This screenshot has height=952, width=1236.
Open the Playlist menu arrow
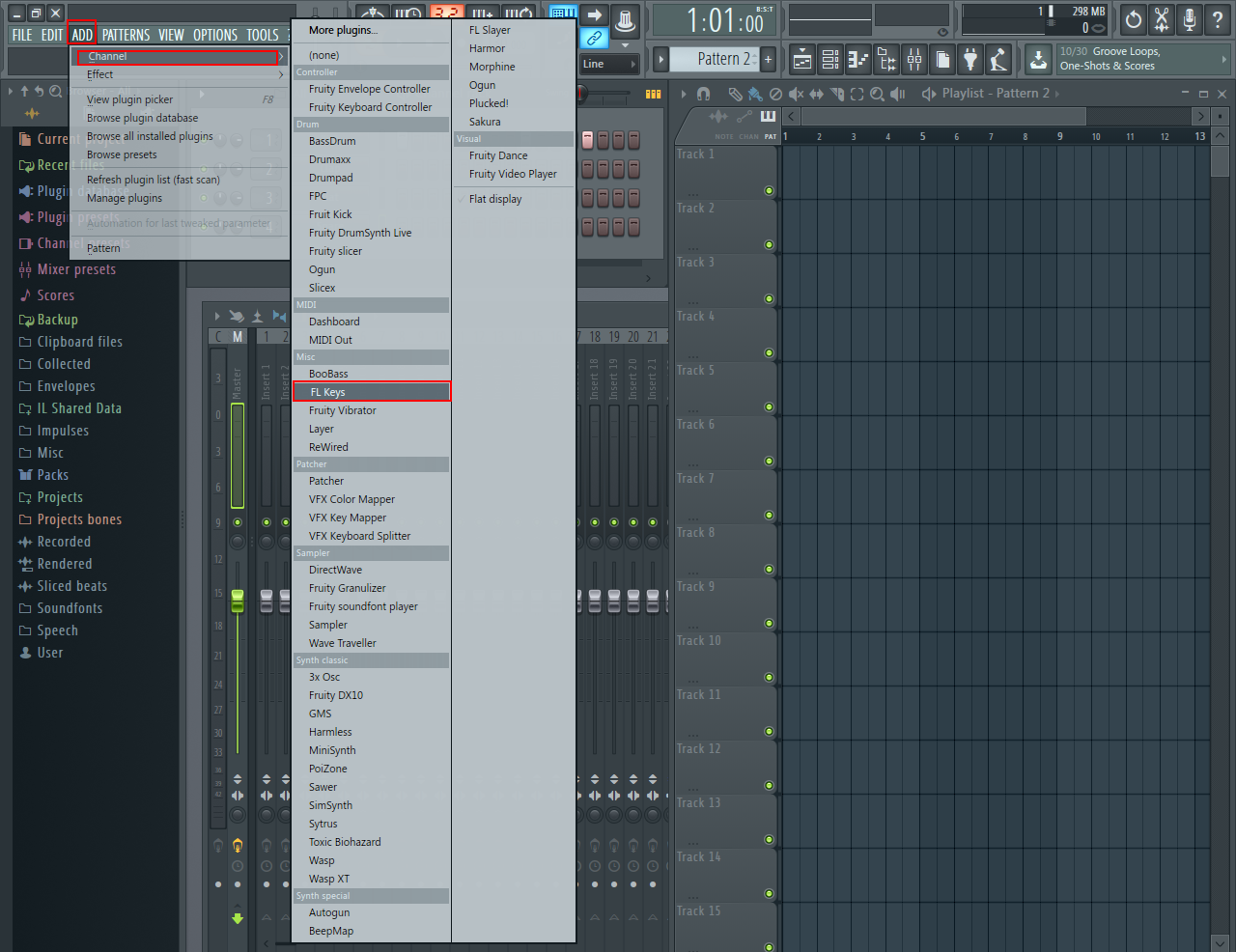[x=684, y=94]
